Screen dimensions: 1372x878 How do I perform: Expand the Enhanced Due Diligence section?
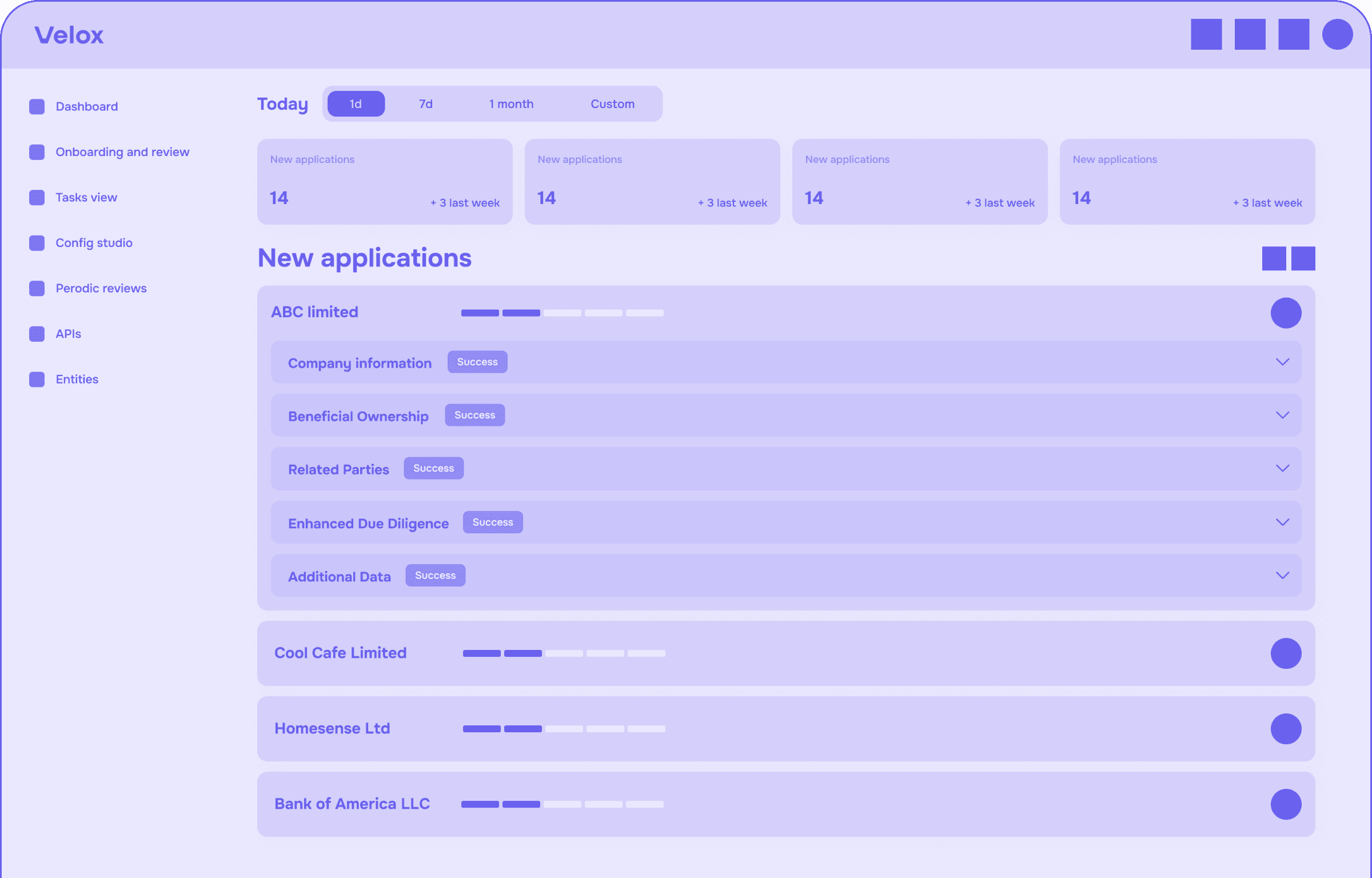1282,522
